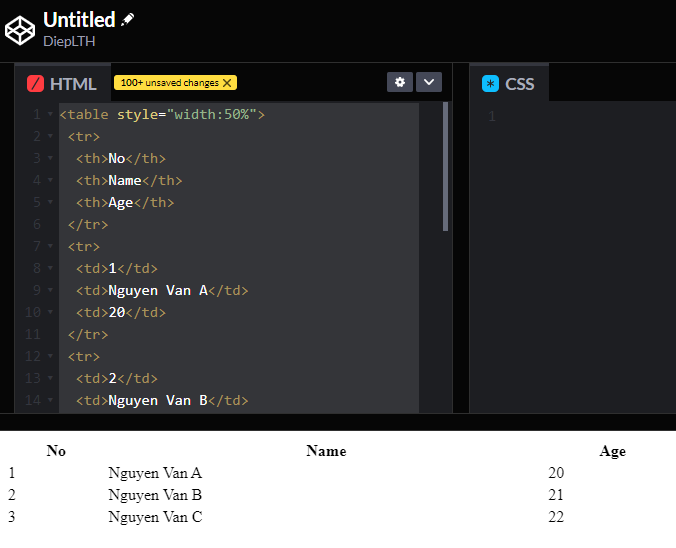
Task: Fold the tr block on line 2
Action: pyautogui.click(x=50, y=137)
